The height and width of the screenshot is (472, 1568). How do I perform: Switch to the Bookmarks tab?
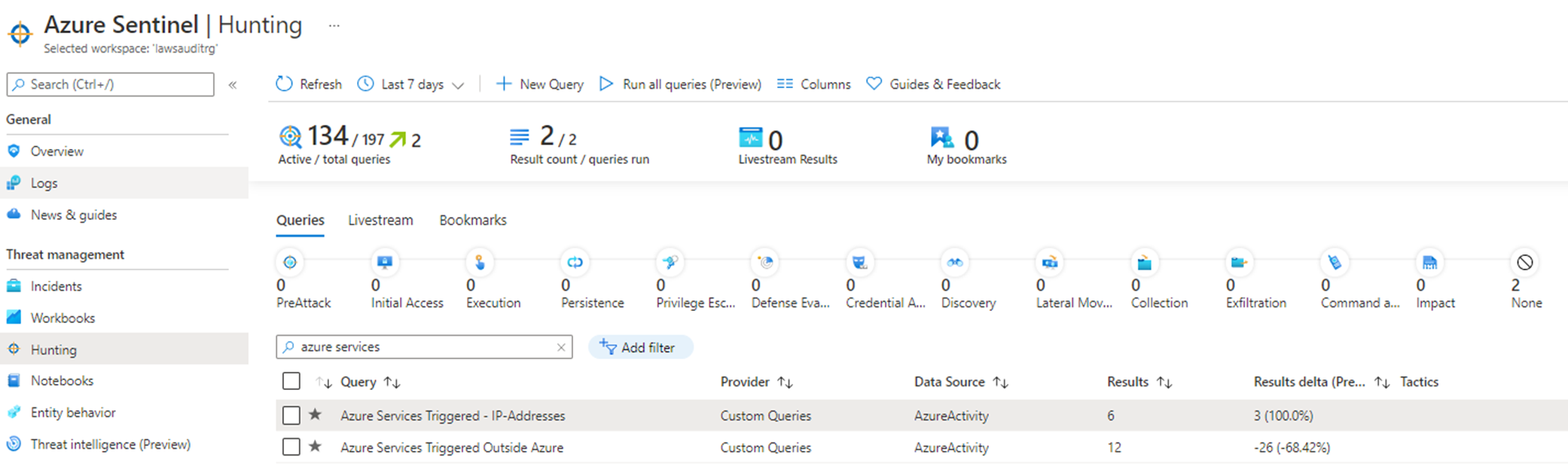(473, 220)
